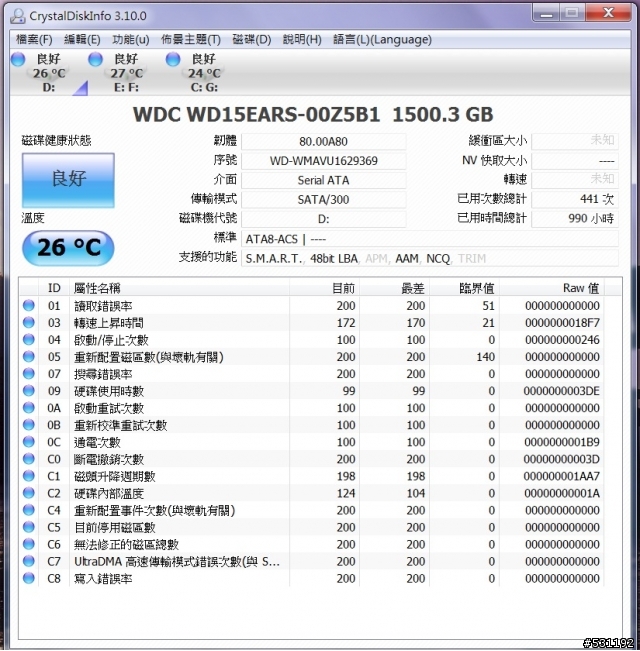
Task: Open the 檔案(F) menu
Action: (x=34, y=39)
